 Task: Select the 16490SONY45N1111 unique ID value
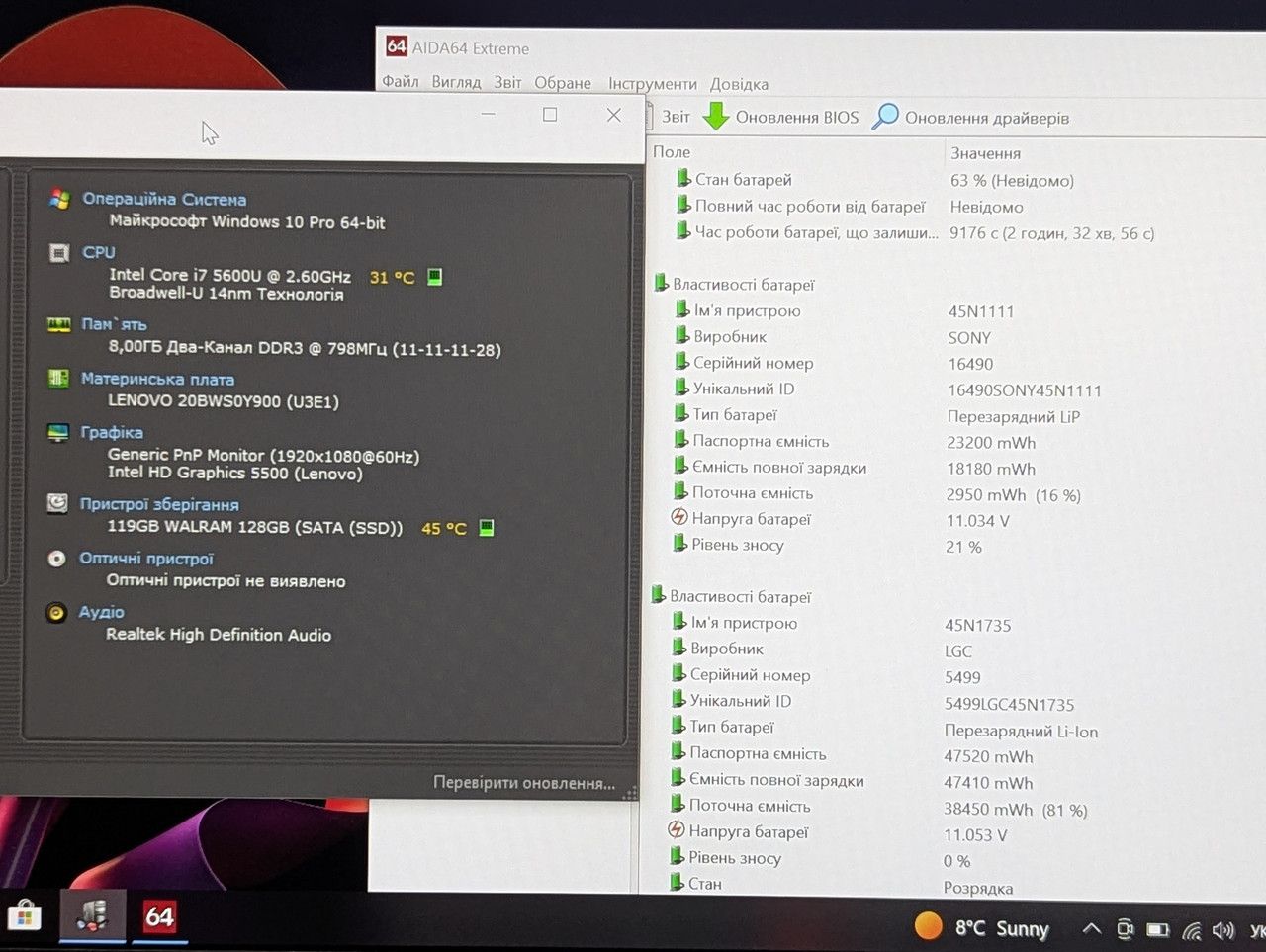1025,390
